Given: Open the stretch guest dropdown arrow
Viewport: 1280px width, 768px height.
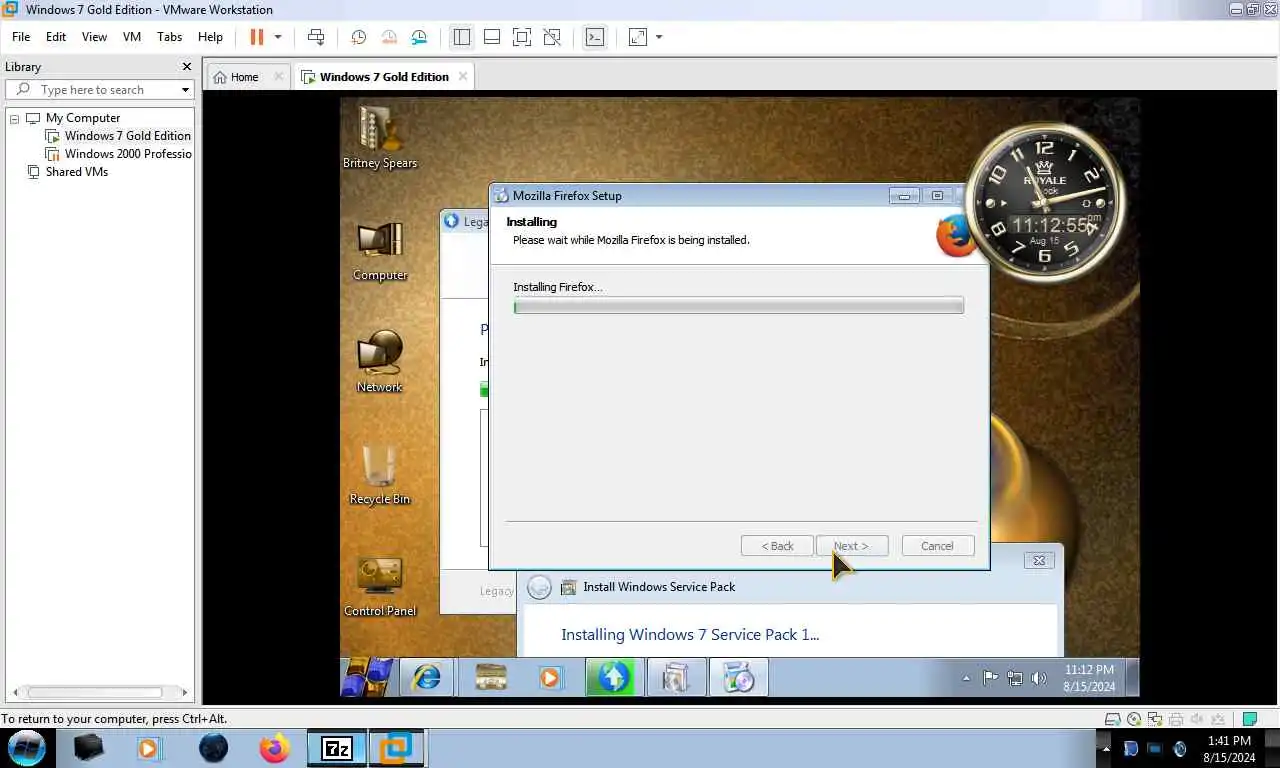Looking at the screenshot, I should click(x=659, y=37).
